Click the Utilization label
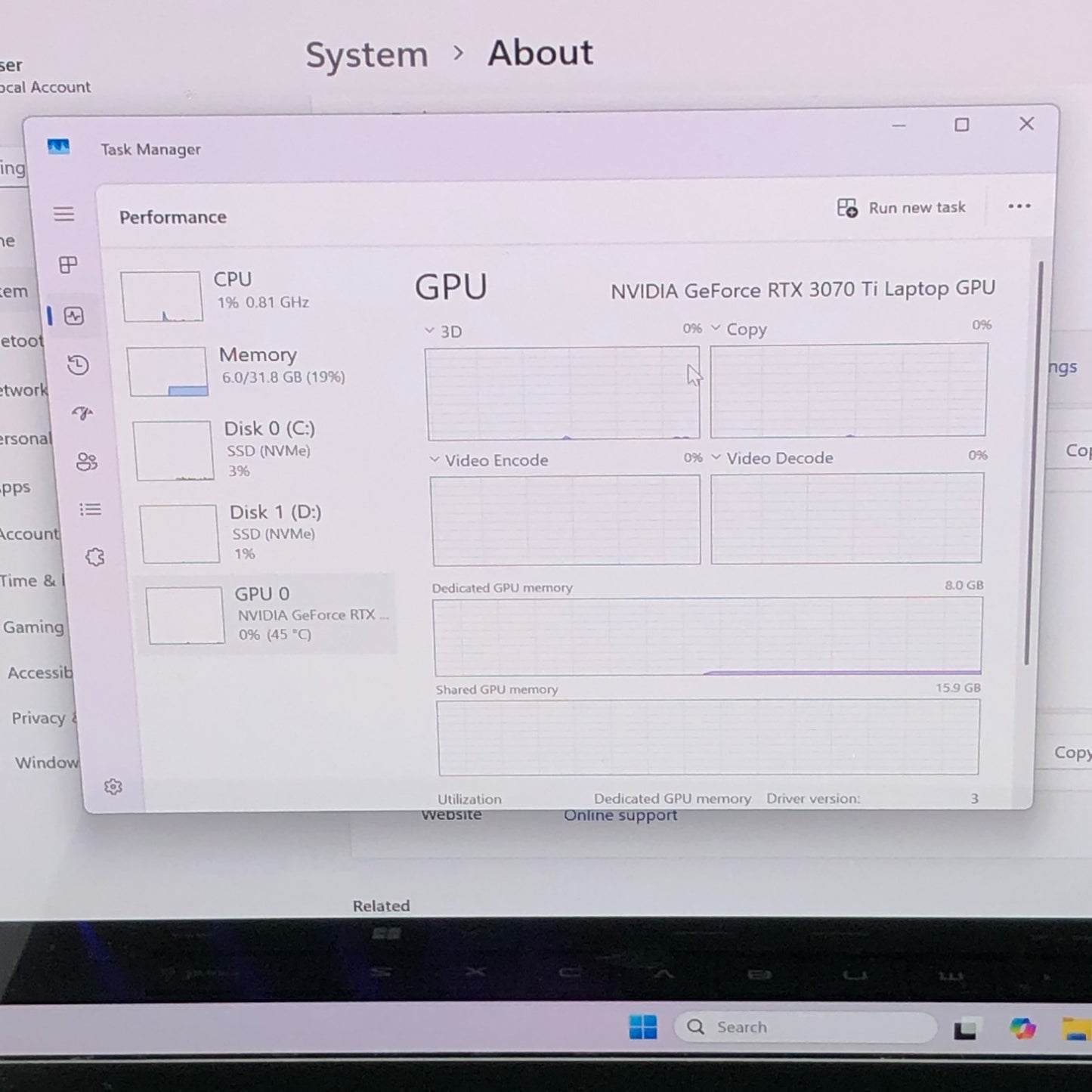This screenshot has width=1092, height=1092. click(469, 800)
